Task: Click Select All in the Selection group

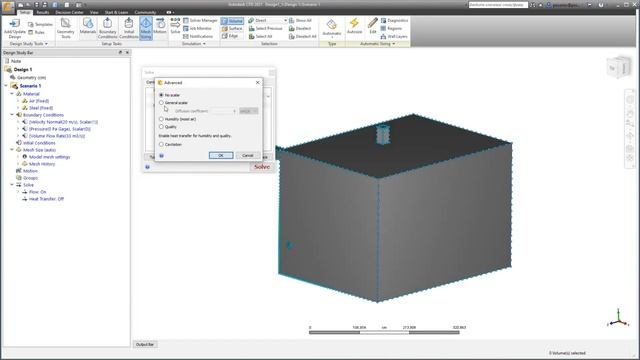Action: point(260,36)
